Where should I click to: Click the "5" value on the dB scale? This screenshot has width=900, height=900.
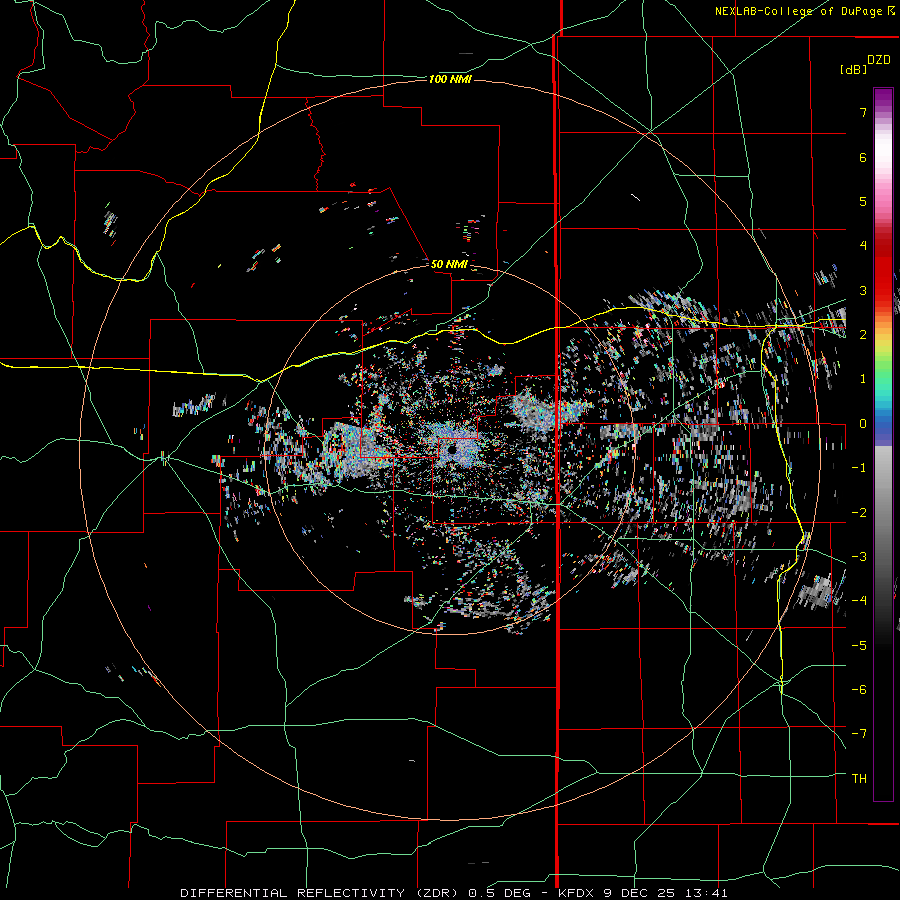[x=863, y=201]
